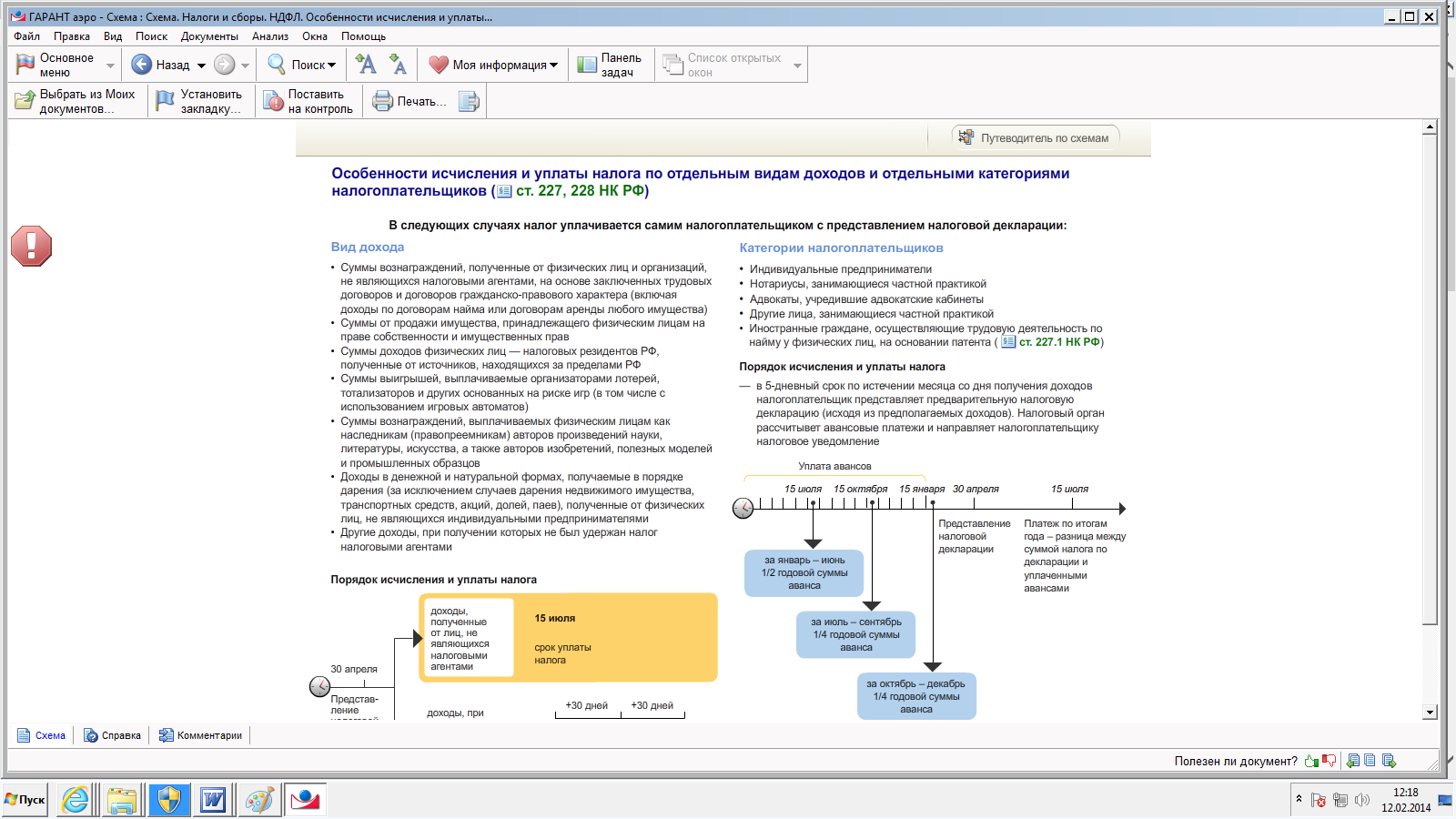Screen dimensions: 1456x819
Task: Open the ст. 227, 228 НК РФ link
Action: coord(579,191)
